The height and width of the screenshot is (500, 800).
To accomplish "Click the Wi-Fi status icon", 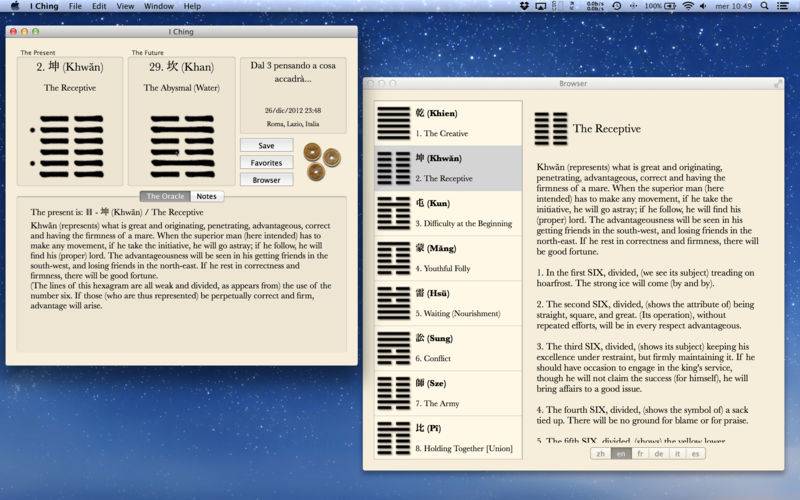I will (688, 6).
